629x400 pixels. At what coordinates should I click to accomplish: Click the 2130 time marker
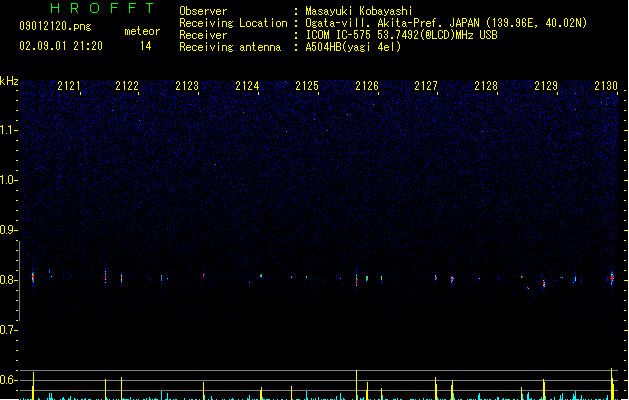click(x=606, y=86)
